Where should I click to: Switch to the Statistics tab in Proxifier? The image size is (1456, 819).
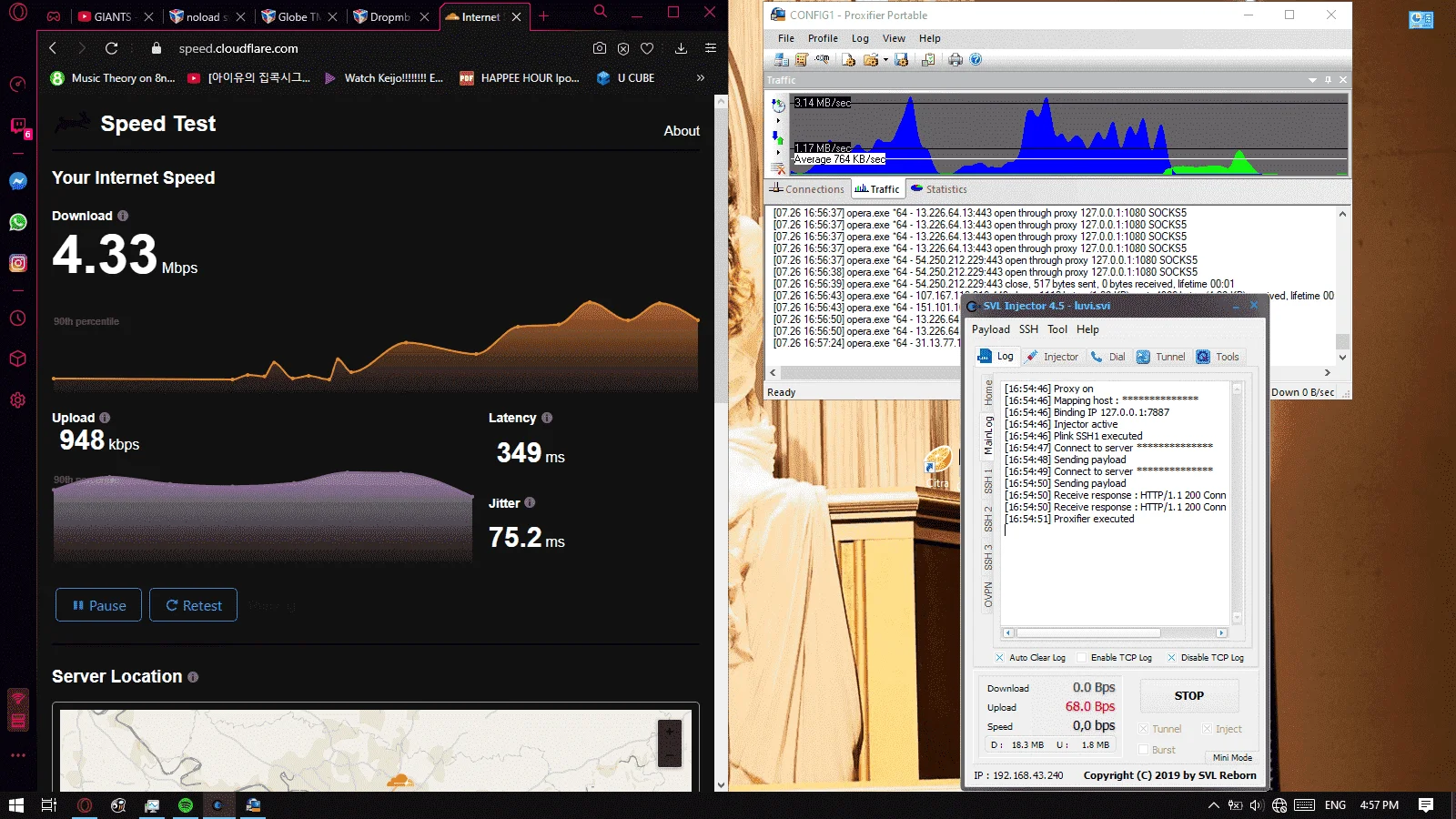(939, 189)
